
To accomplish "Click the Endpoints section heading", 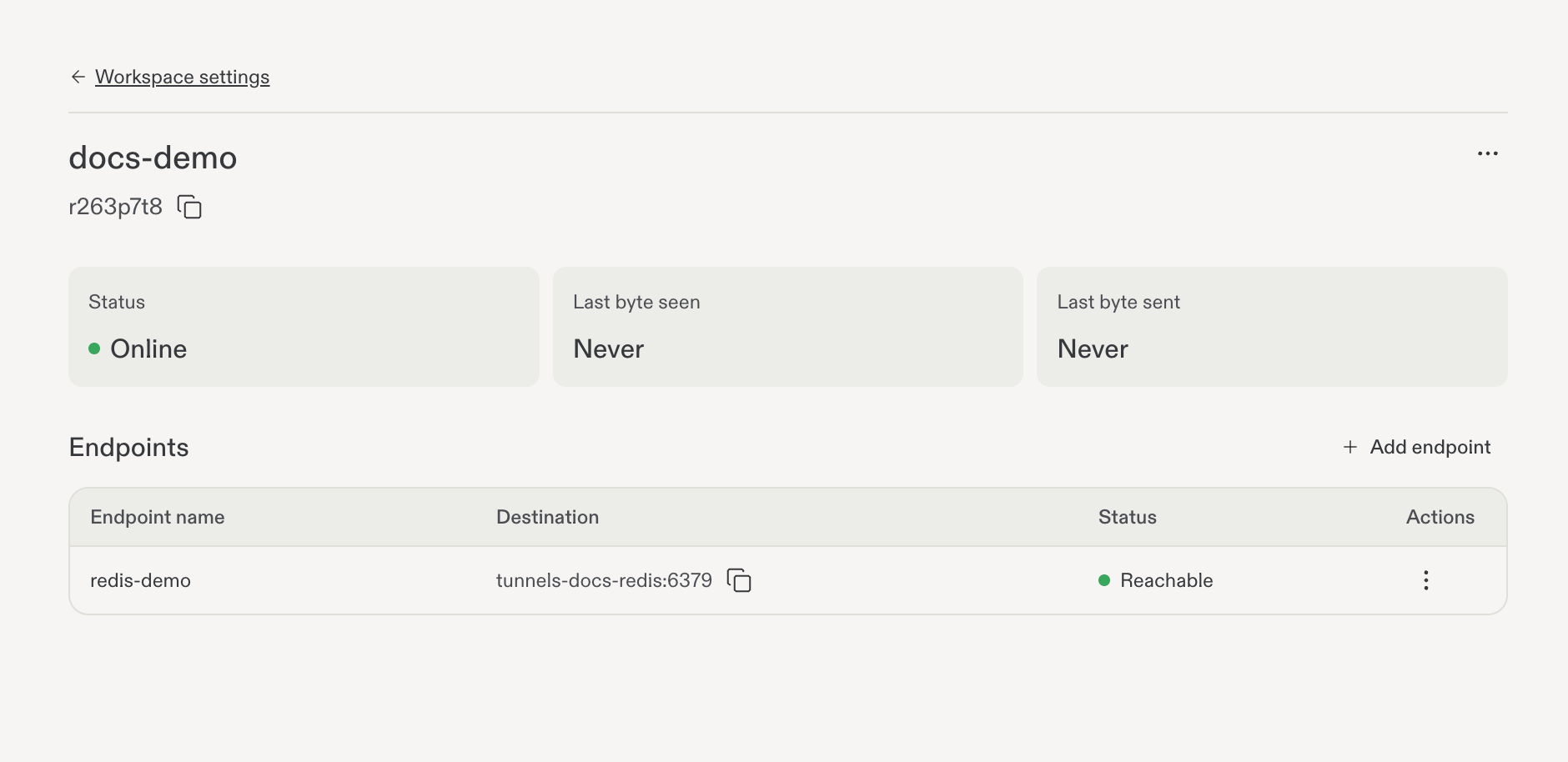I will tap(128, 448).
